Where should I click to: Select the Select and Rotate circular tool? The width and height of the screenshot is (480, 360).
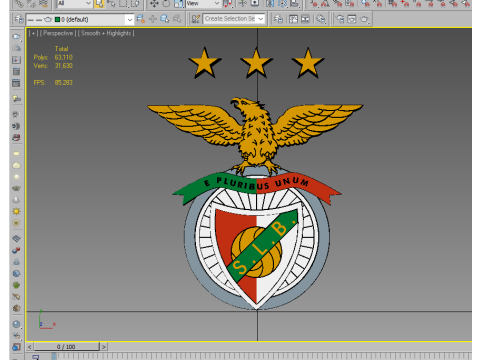(166, 4)
